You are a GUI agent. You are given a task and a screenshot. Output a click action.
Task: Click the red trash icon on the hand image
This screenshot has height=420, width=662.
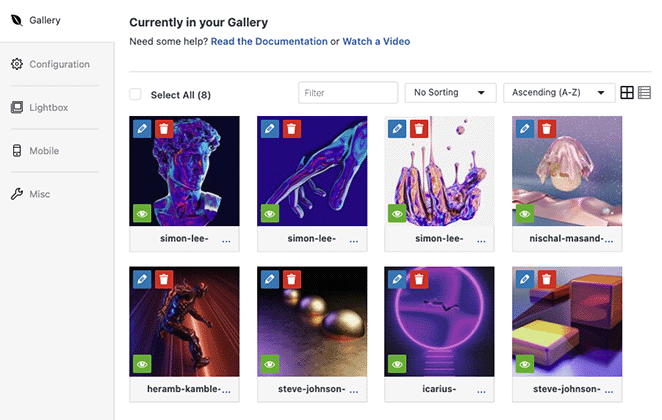coord(291,129)
